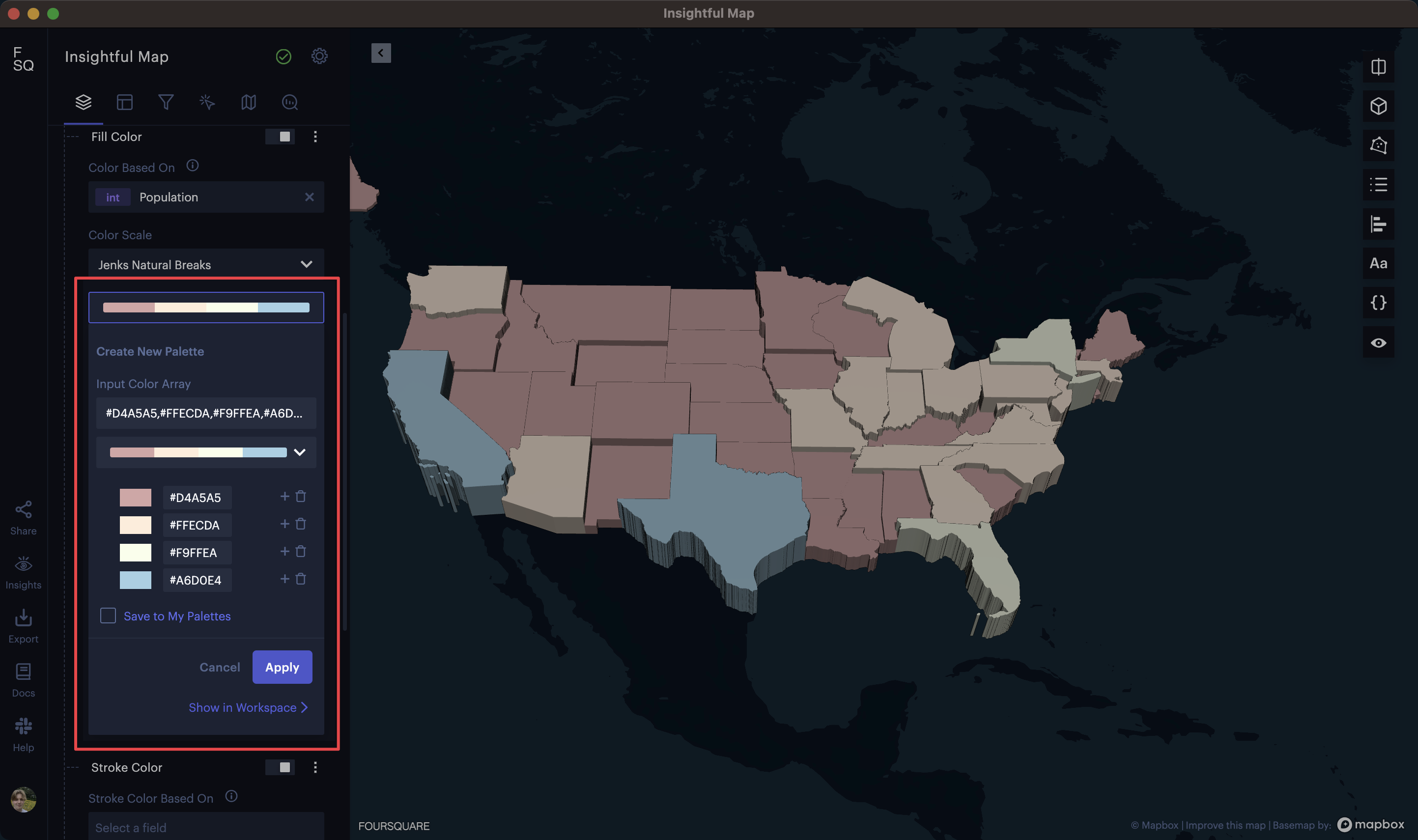The height and width of the screenshot is (840, 1418).
Task: Click the 3D map cube icon
Action: point(1378,107)
